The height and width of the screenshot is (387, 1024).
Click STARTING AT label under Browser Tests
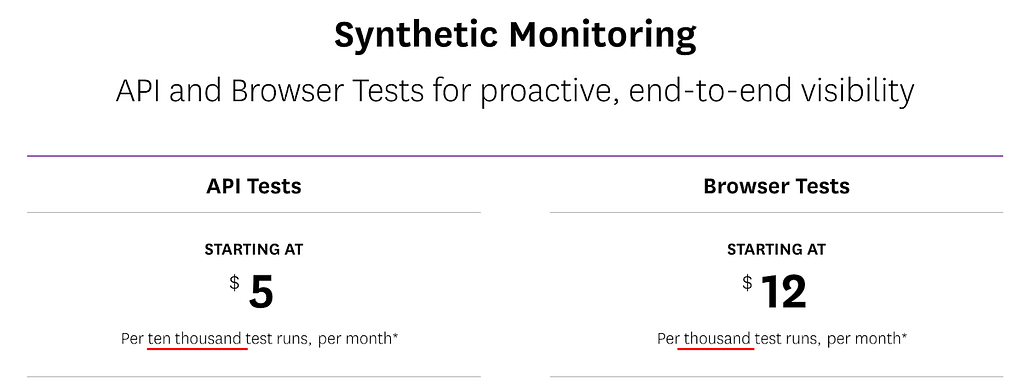click(776, 249)
